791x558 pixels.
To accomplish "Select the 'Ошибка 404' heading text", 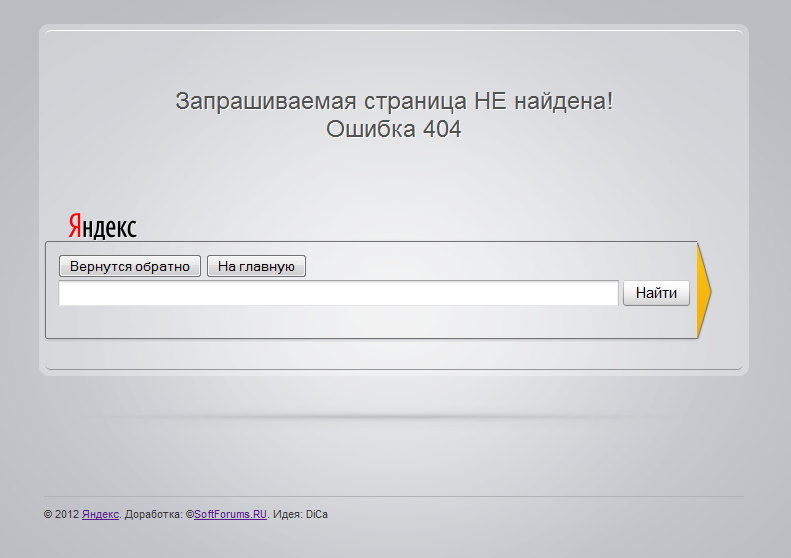I will pos(393,129).
